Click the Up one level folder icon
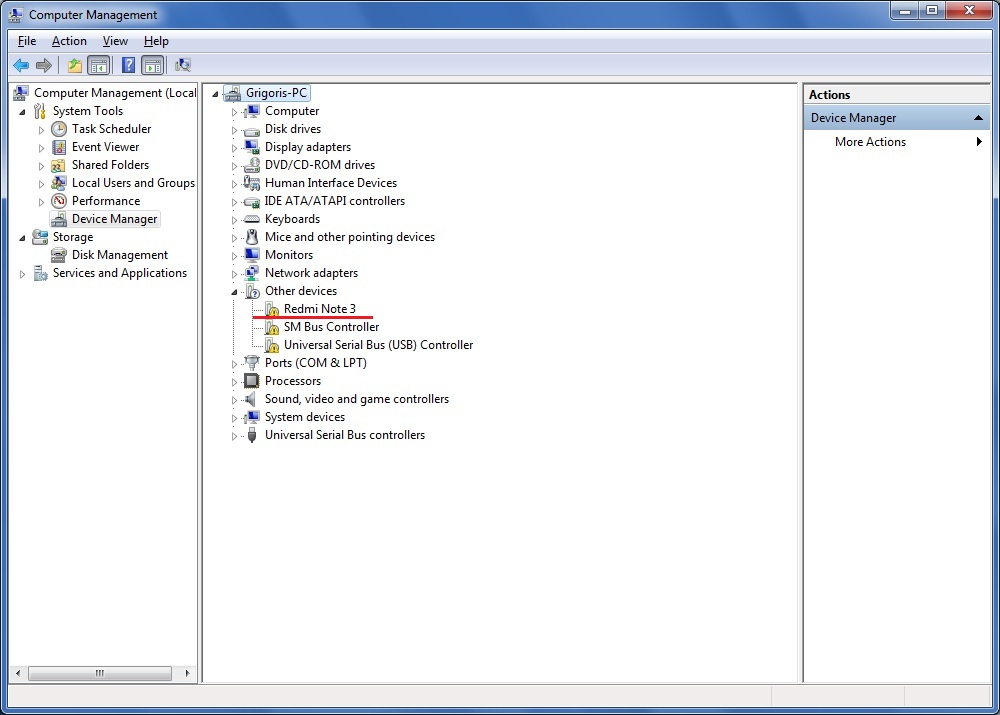The height and width of the screenshot is (715, 1000). pos(74,66)
